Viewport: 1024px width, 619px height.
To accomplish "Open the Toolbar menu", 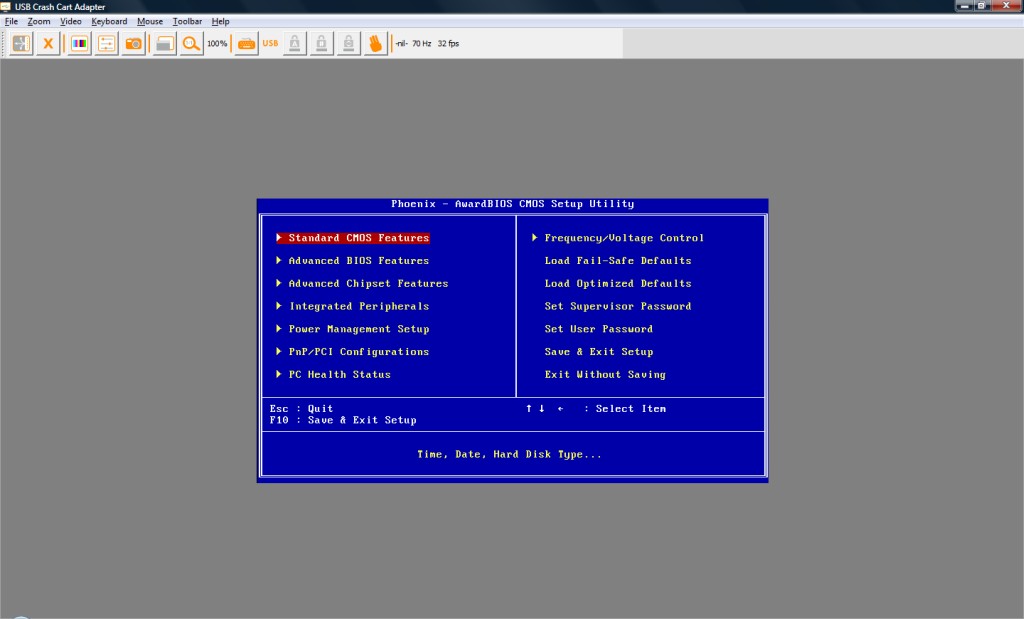I will point(187,22).
